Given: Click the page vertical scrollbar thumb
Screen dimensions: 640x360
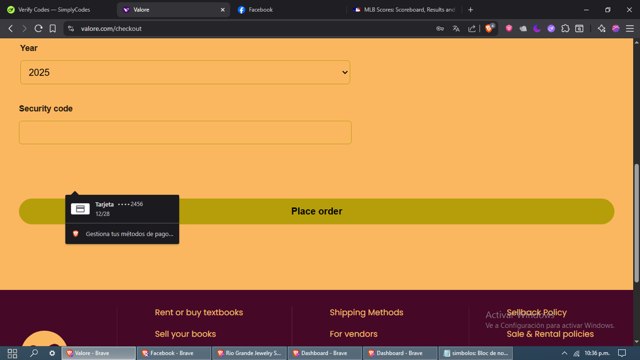Looking at the screenshot, I should point(636,222).
